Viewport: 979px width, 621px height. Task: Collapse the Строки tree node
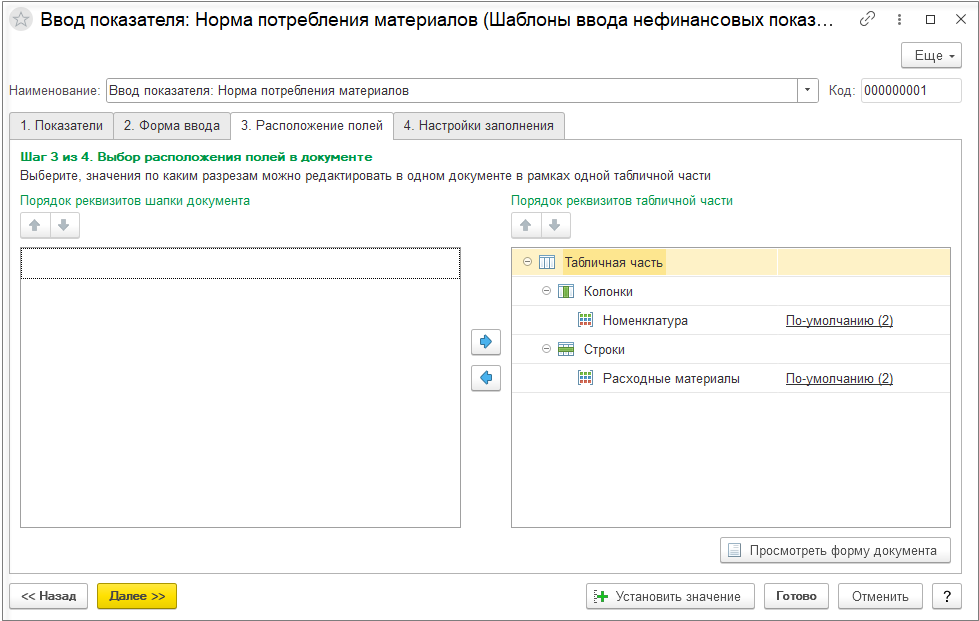coord(546,349)
